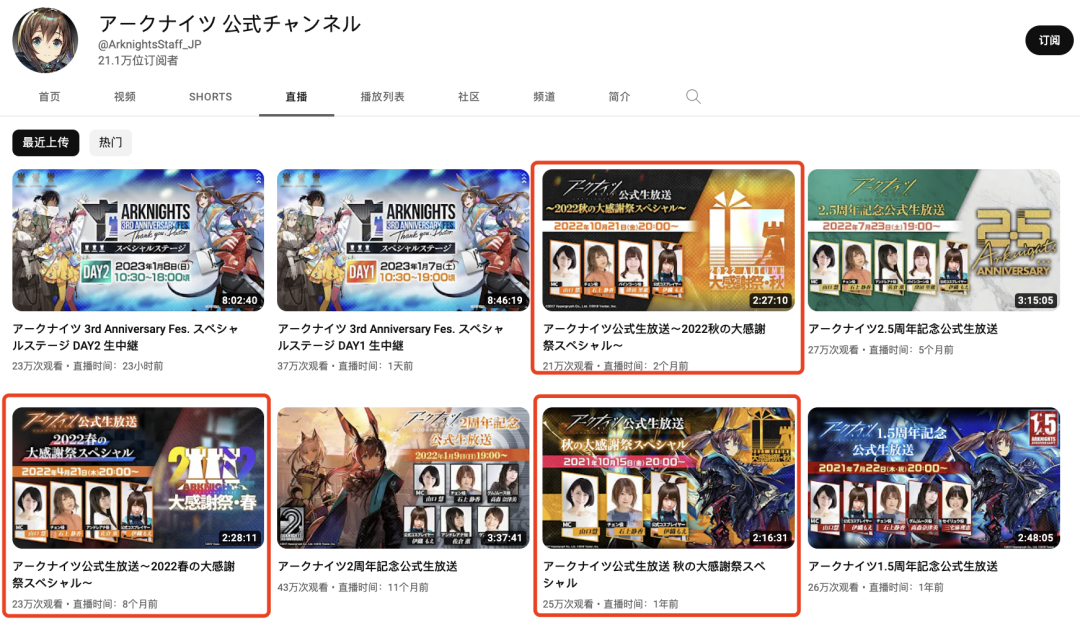Open the Arknights channel avatar image
Screen dimensions: 1080x620
(x=45, y=41)
